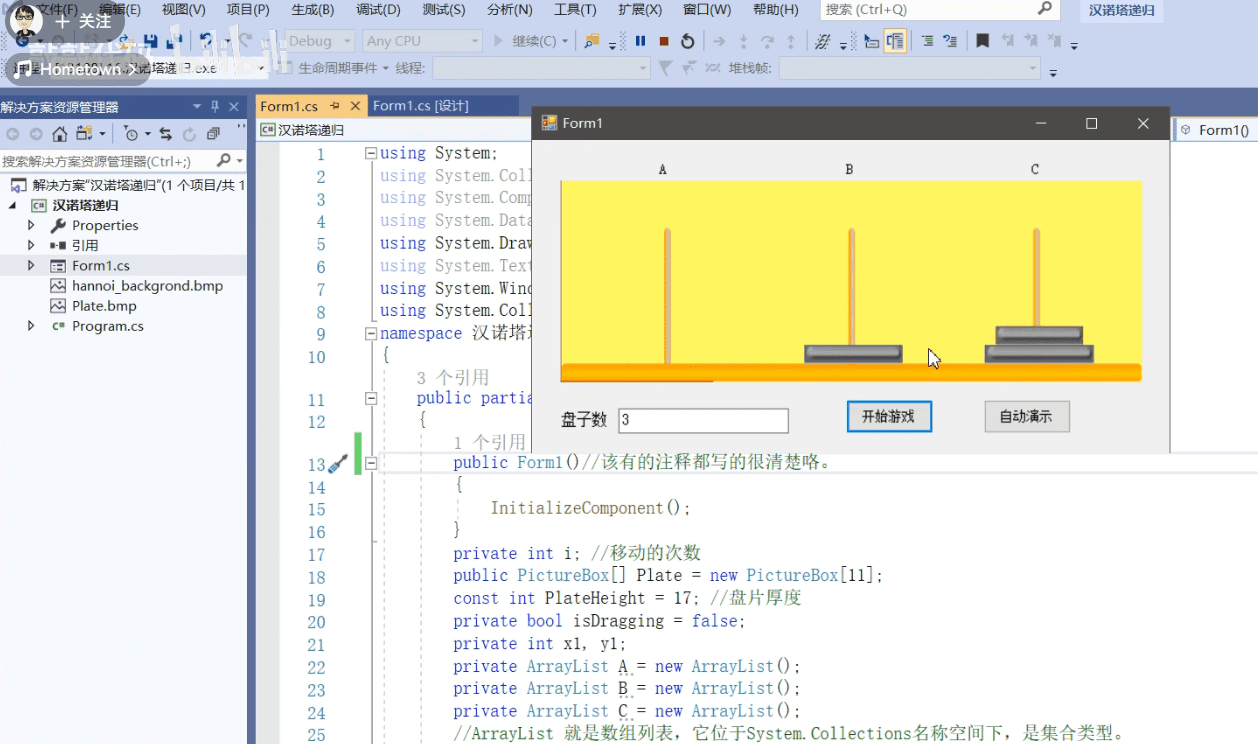Click sync with active document icon
Screen dimensions: 1258x744
165,134
